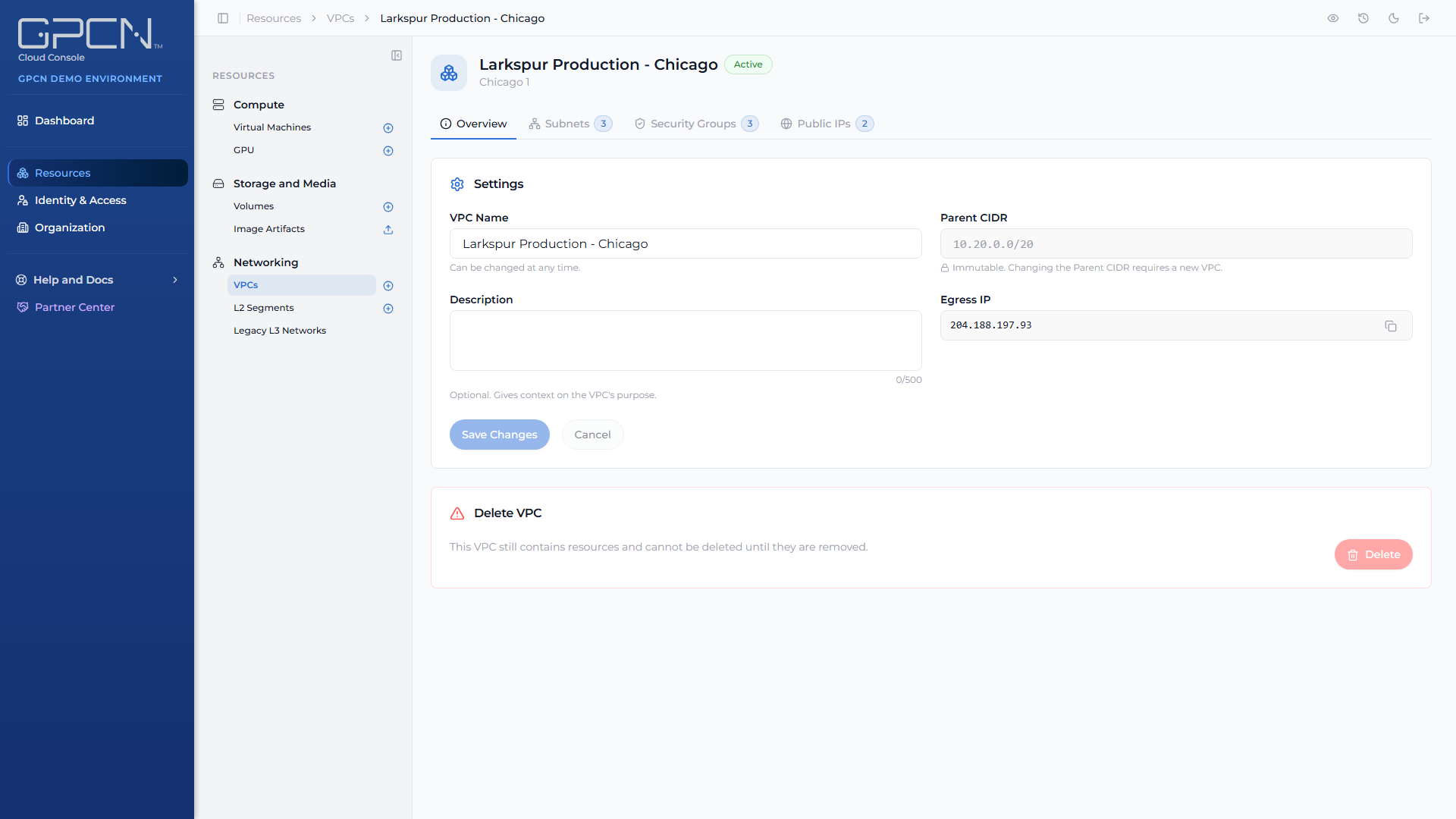Click the eye visibility icon in top bar

(1333, 18)
